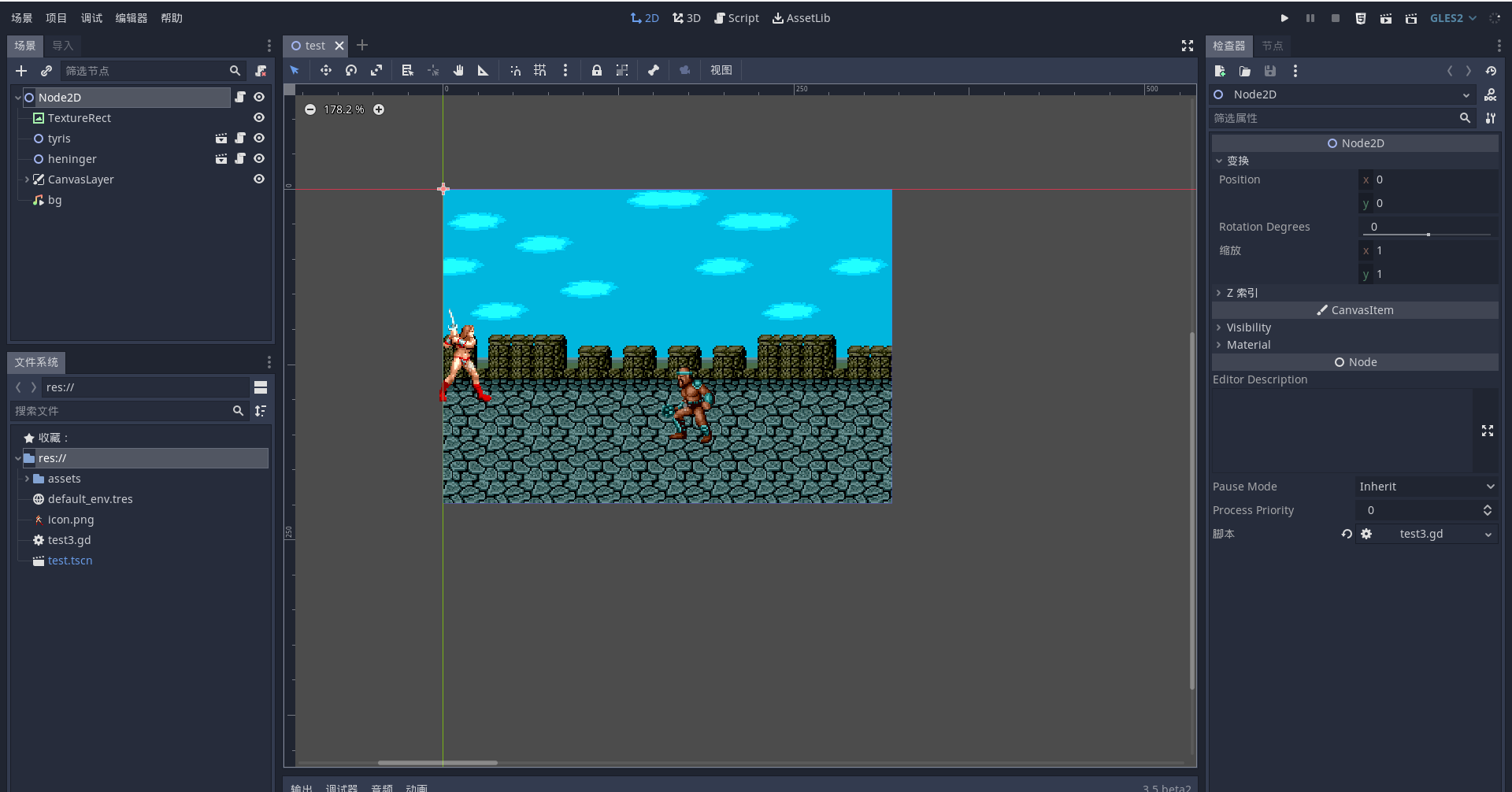Expand the assets folder in FileSystem
The width and height of the screenshot is (1512, 792).
[28, 479]
